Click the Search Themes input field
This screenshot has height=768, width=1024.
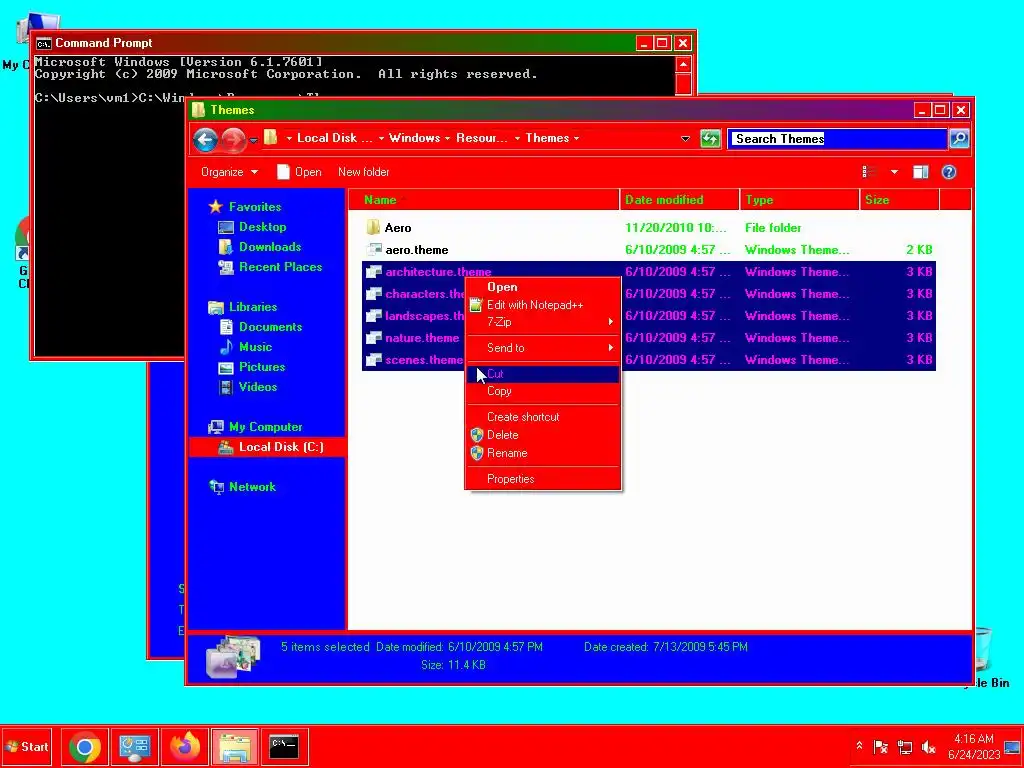click(x=837, y=138)
